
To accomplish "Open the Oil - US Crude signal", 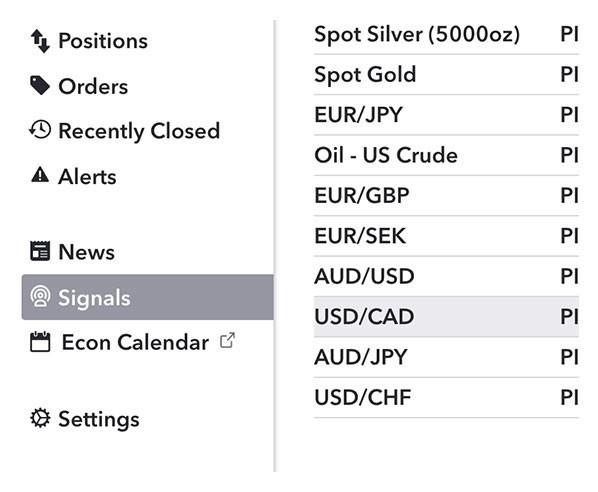I will 446,156.
